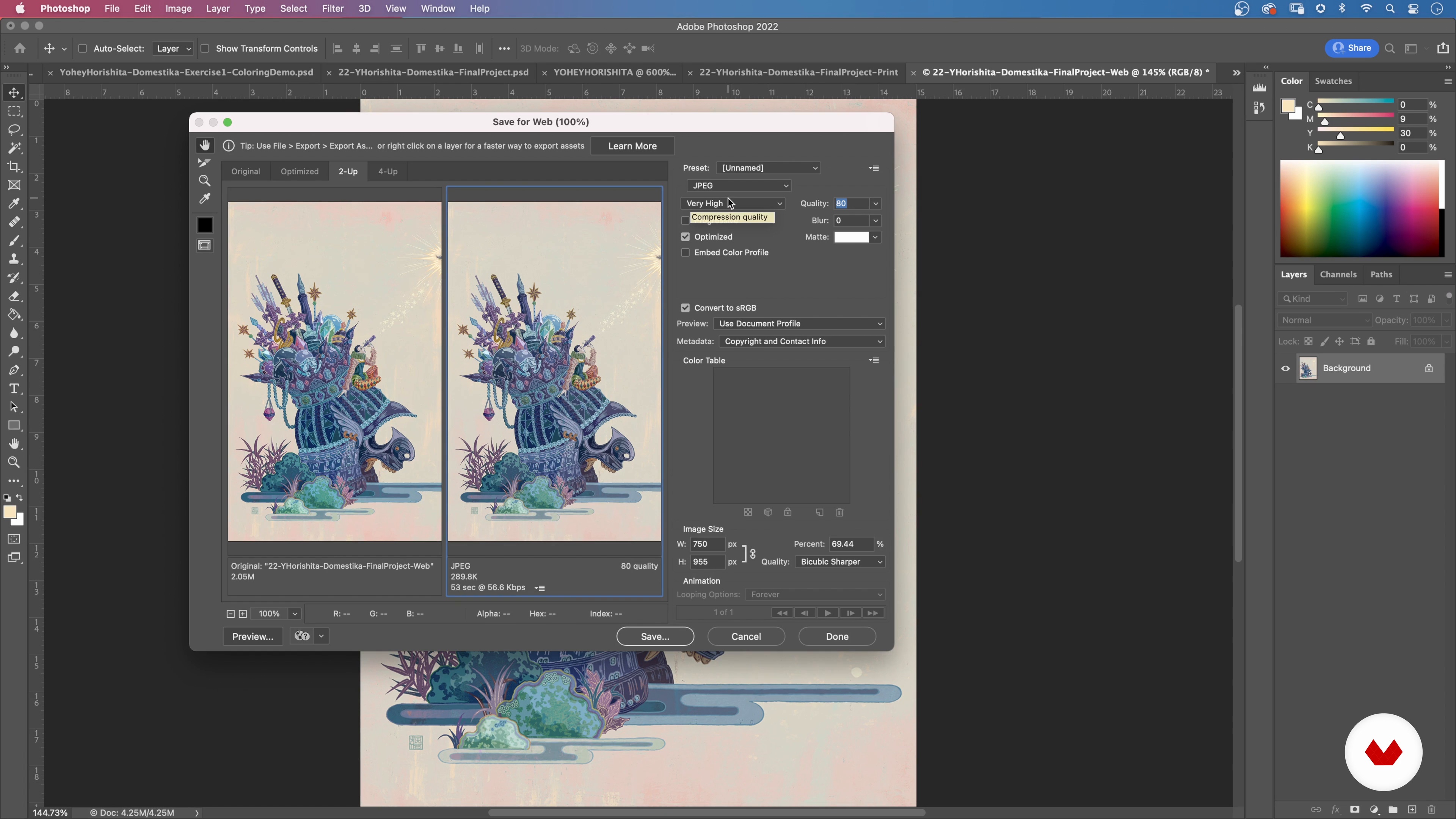Screen dimensions: 1456x819
Task: Toggle slices visibility in Save for Web
Action: (205, 245)
